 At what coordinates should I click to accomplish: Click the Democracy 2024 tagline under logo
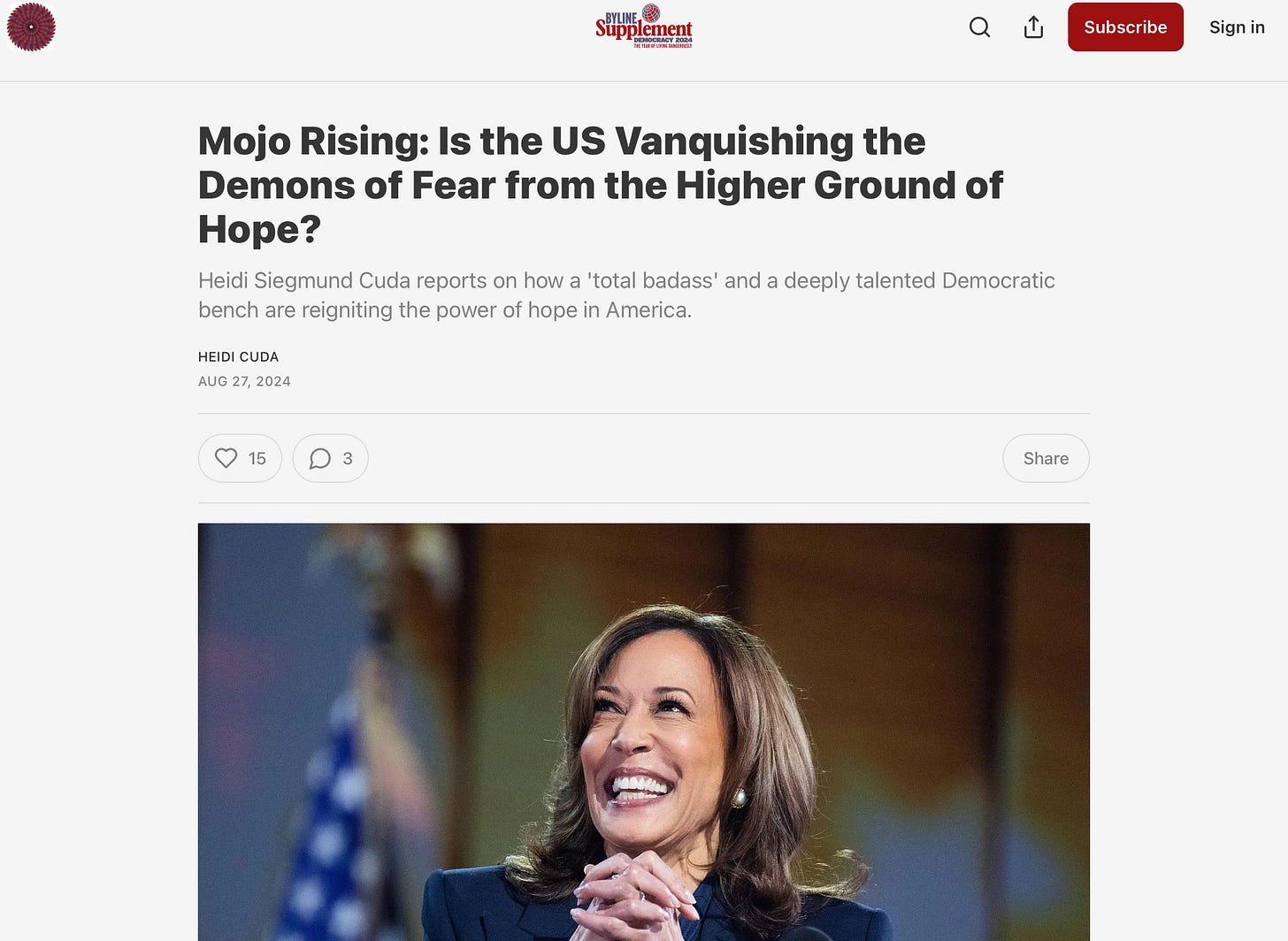point(663,42)
